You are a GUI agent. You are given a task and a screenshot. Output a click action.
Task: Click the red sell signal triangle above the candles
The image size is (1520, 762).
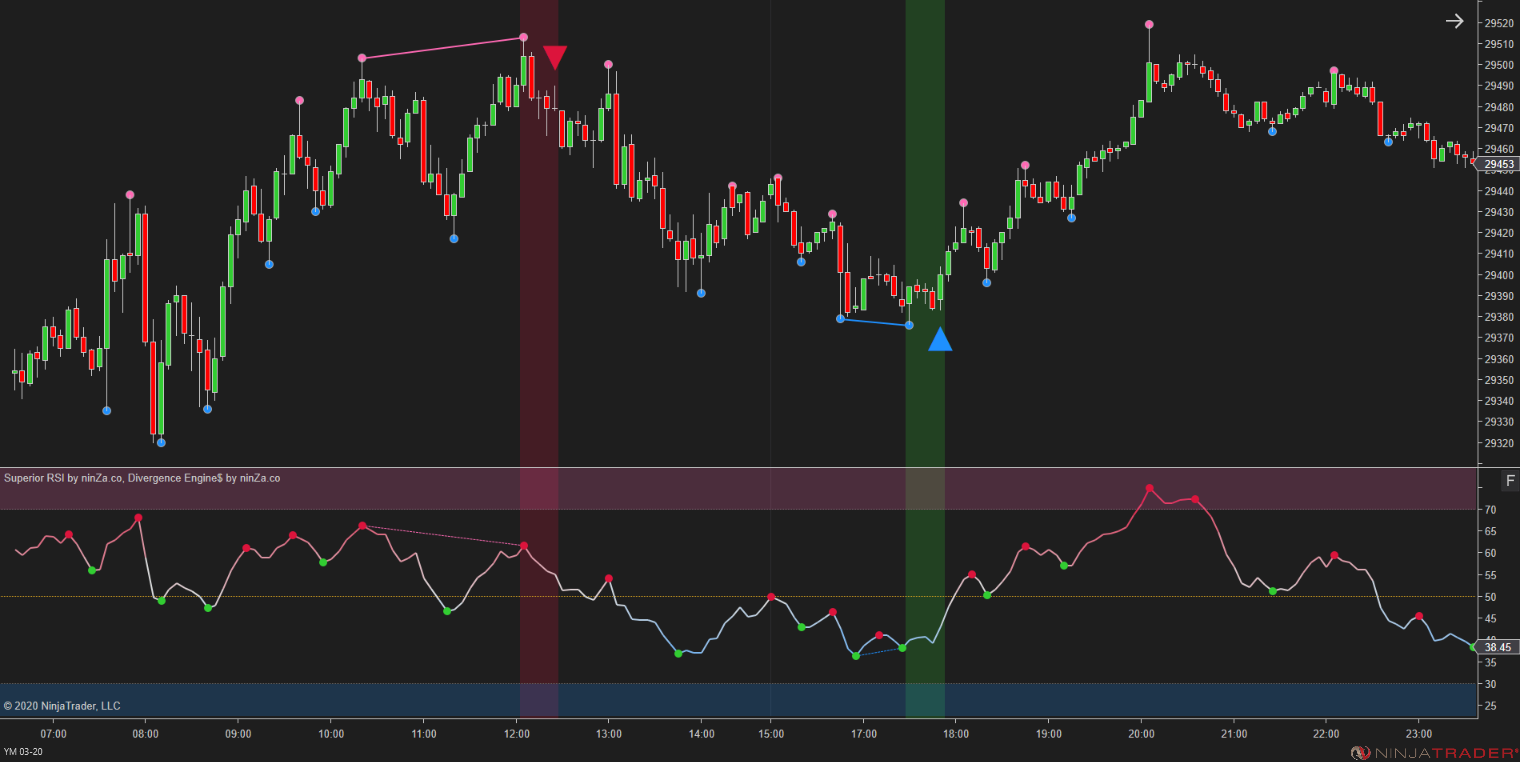[556, 57]
